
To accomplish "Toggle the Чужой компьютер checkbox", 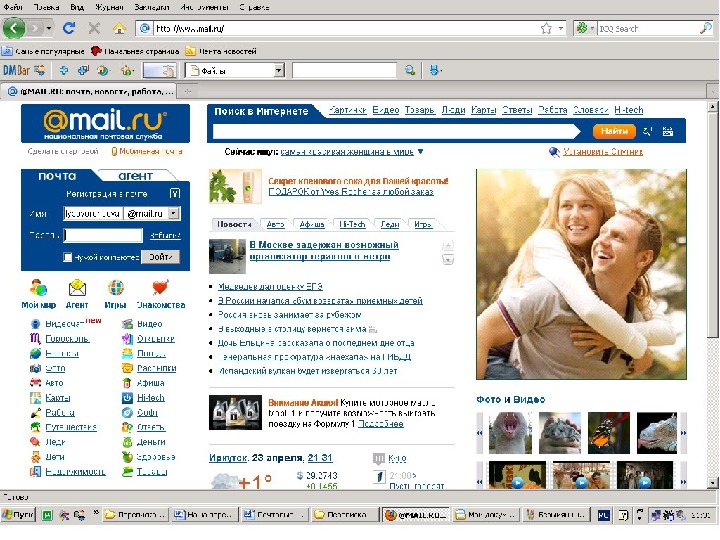I will click(x=68, y=257).
